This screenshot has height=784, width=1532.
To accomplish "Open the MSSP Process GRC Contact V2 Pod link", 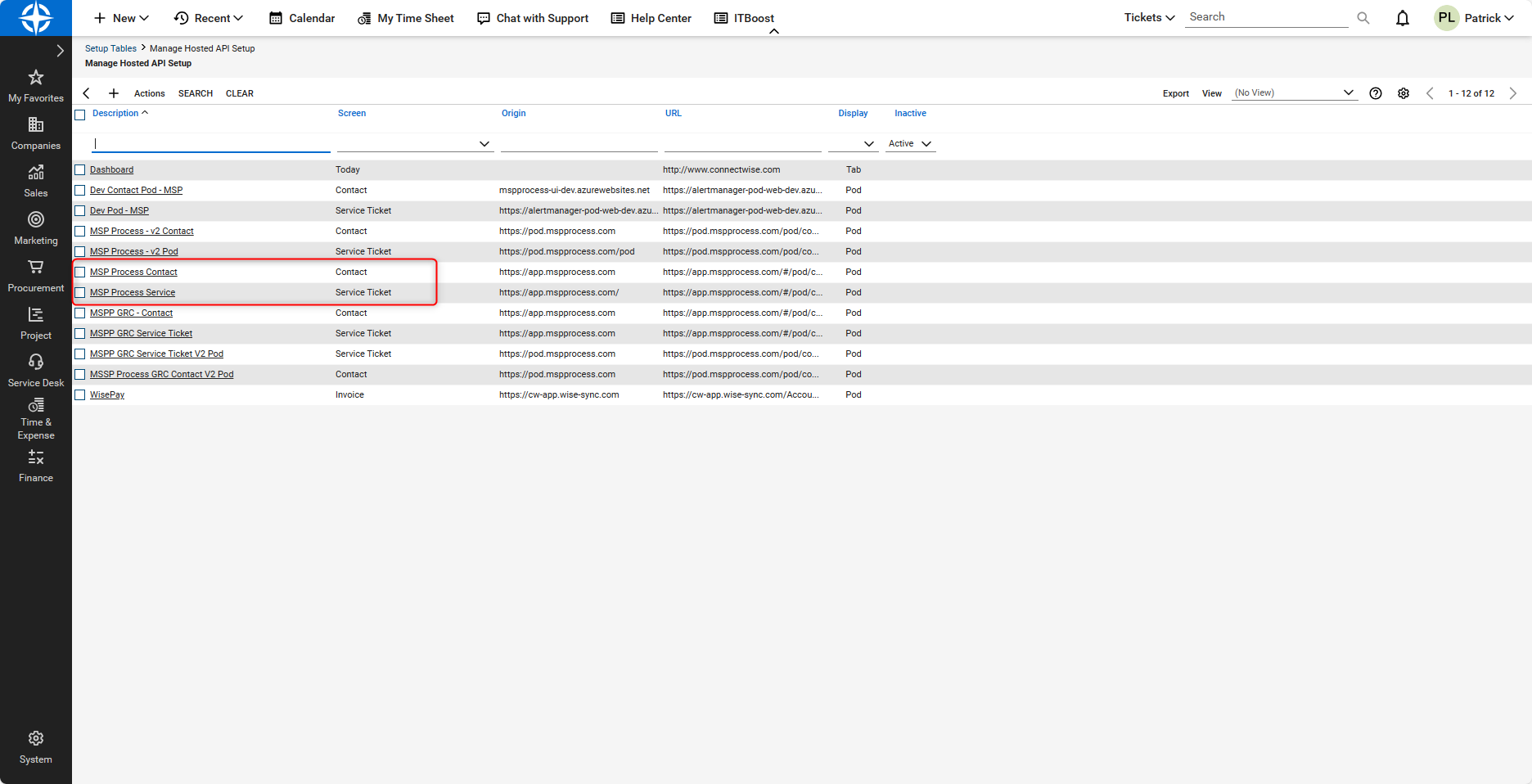I will pos(162,374).
